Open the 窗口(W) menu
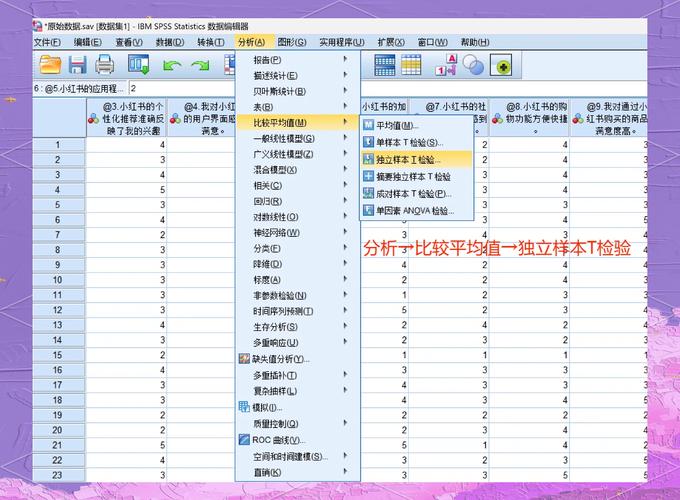This screenshot has width=680, height=500. tap(433, 42)
